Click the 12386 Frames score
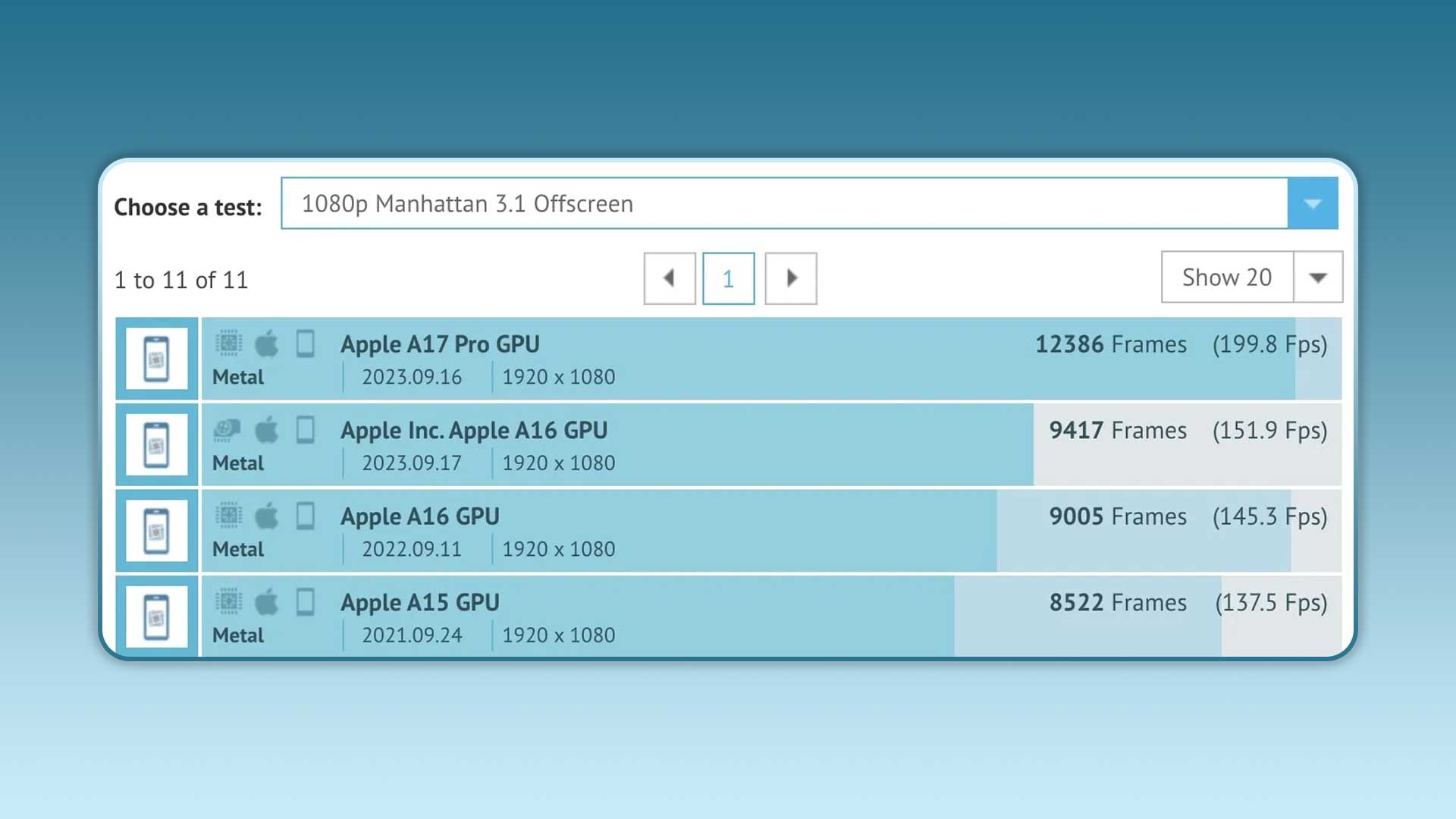The width and height of the screenshot is (1456, 819). (1111, 344)
